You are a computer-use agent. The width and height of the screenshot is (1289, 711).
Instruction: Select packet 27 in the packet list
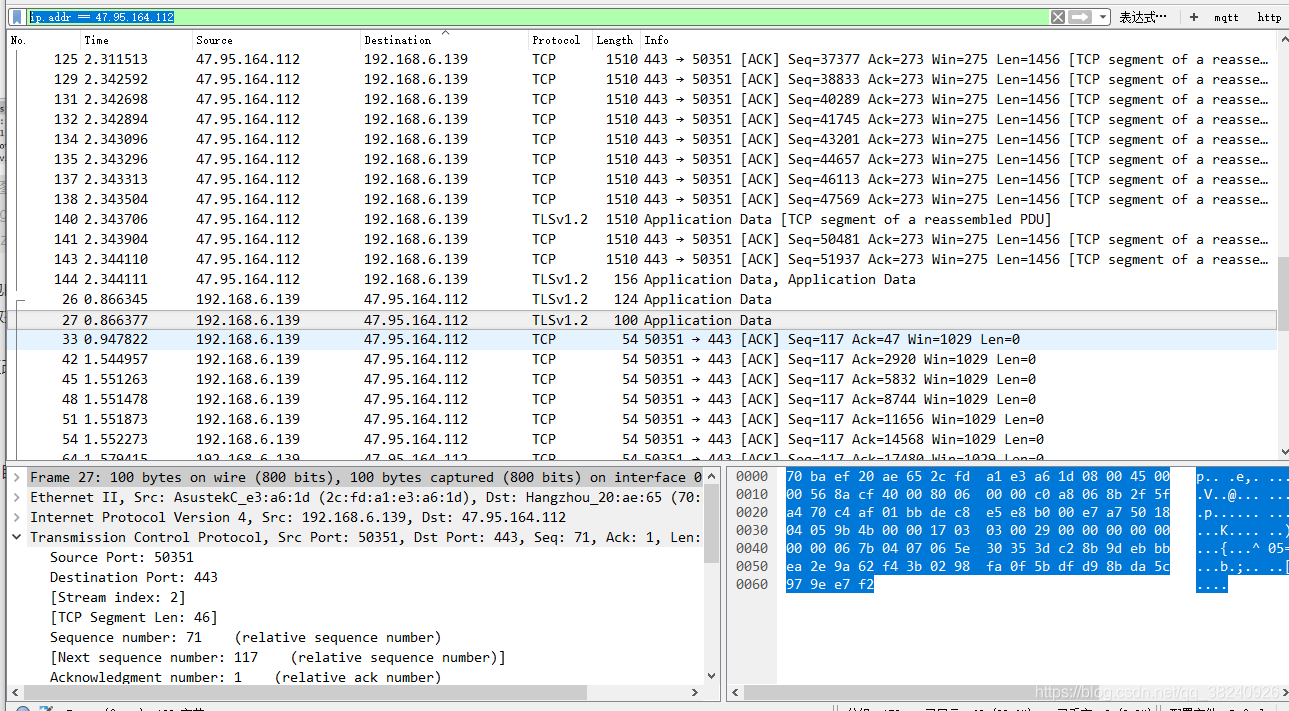click(641, 320)
